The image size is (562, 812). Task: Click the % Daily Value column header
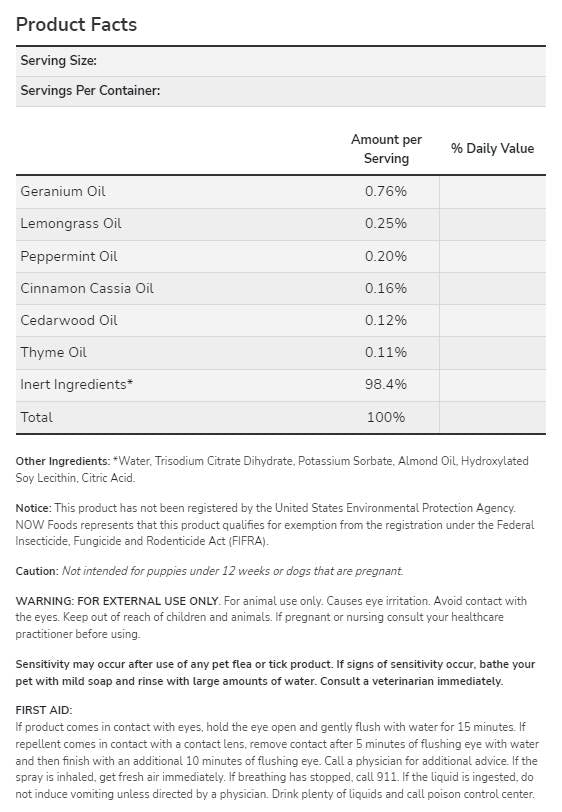tap(492, 148)
